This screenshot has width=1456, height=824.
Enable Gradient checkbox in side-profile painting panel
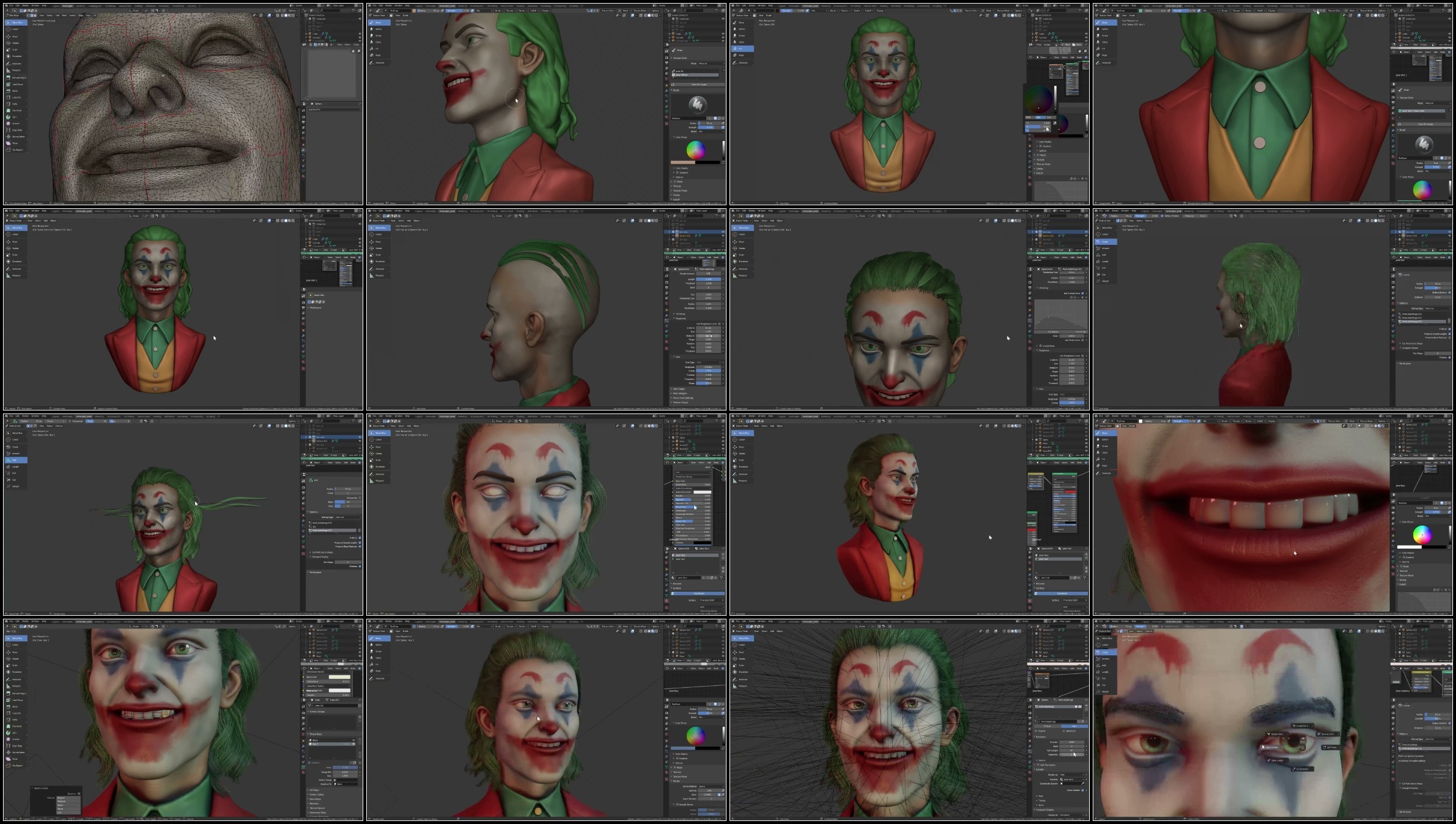(x=678, y=173)
